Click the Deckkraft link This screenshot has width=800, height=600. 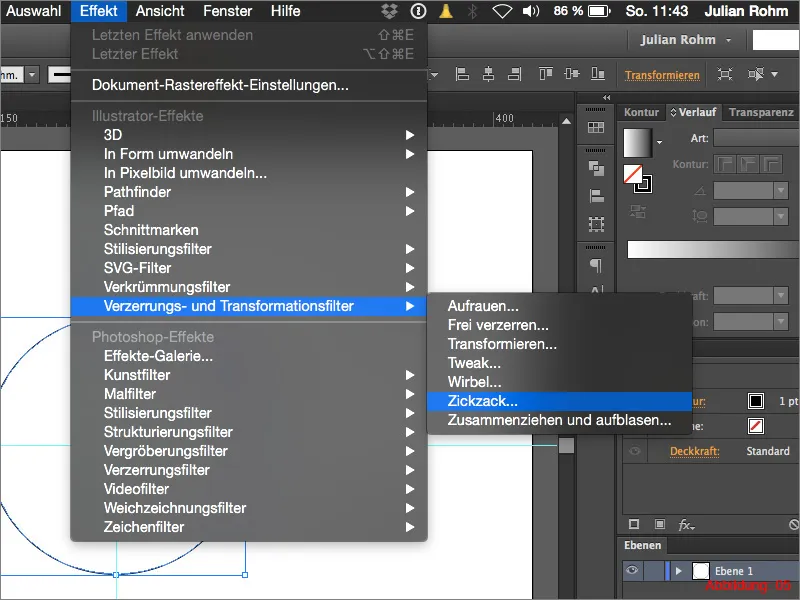click(694, 452)
